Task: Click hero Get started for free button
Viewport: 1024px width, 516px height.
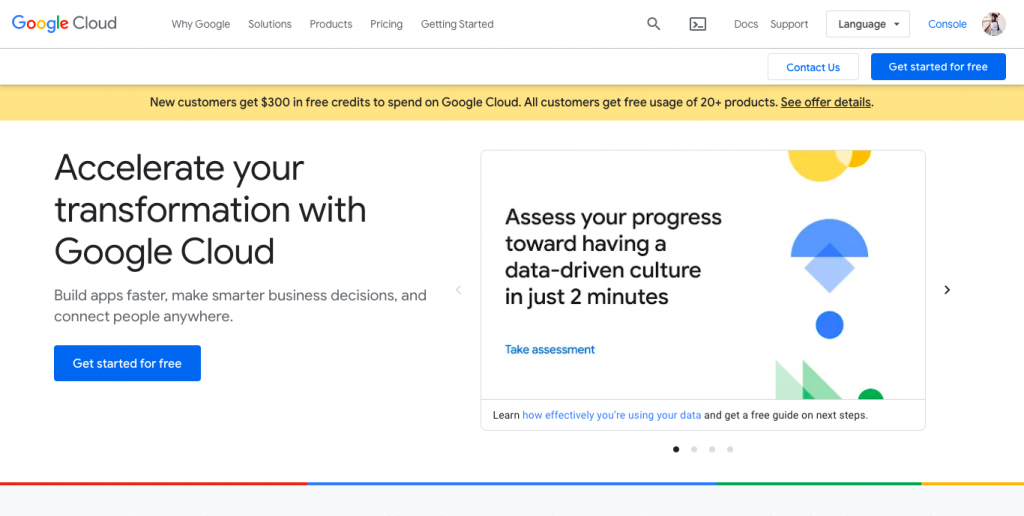Action: 127,363
